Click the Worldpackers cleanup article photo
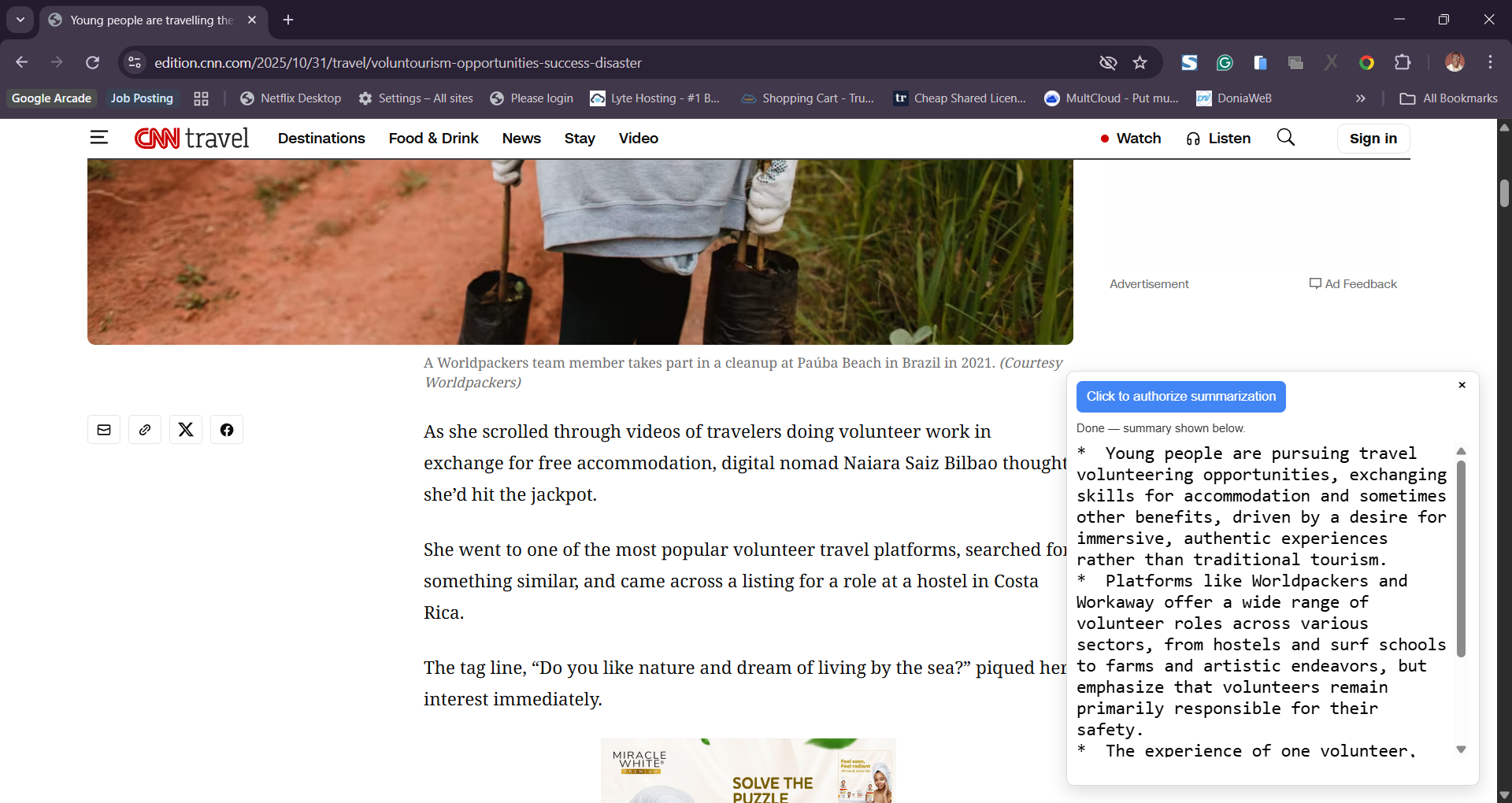This screenshot has width=1512, height=803. coord(580,252)
